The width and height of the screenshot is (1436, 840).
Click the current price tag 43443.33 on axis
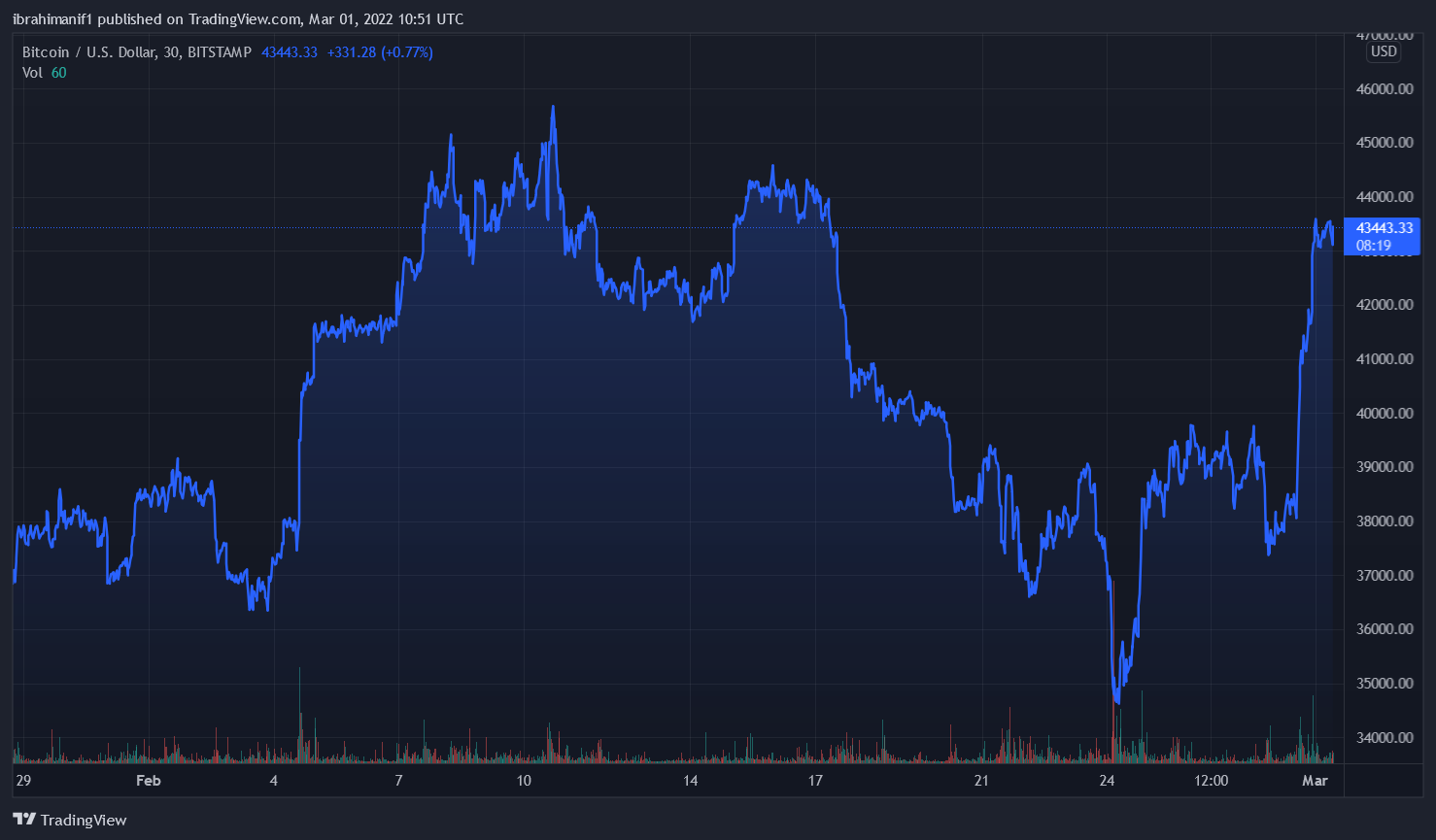tap(1384, 228)
